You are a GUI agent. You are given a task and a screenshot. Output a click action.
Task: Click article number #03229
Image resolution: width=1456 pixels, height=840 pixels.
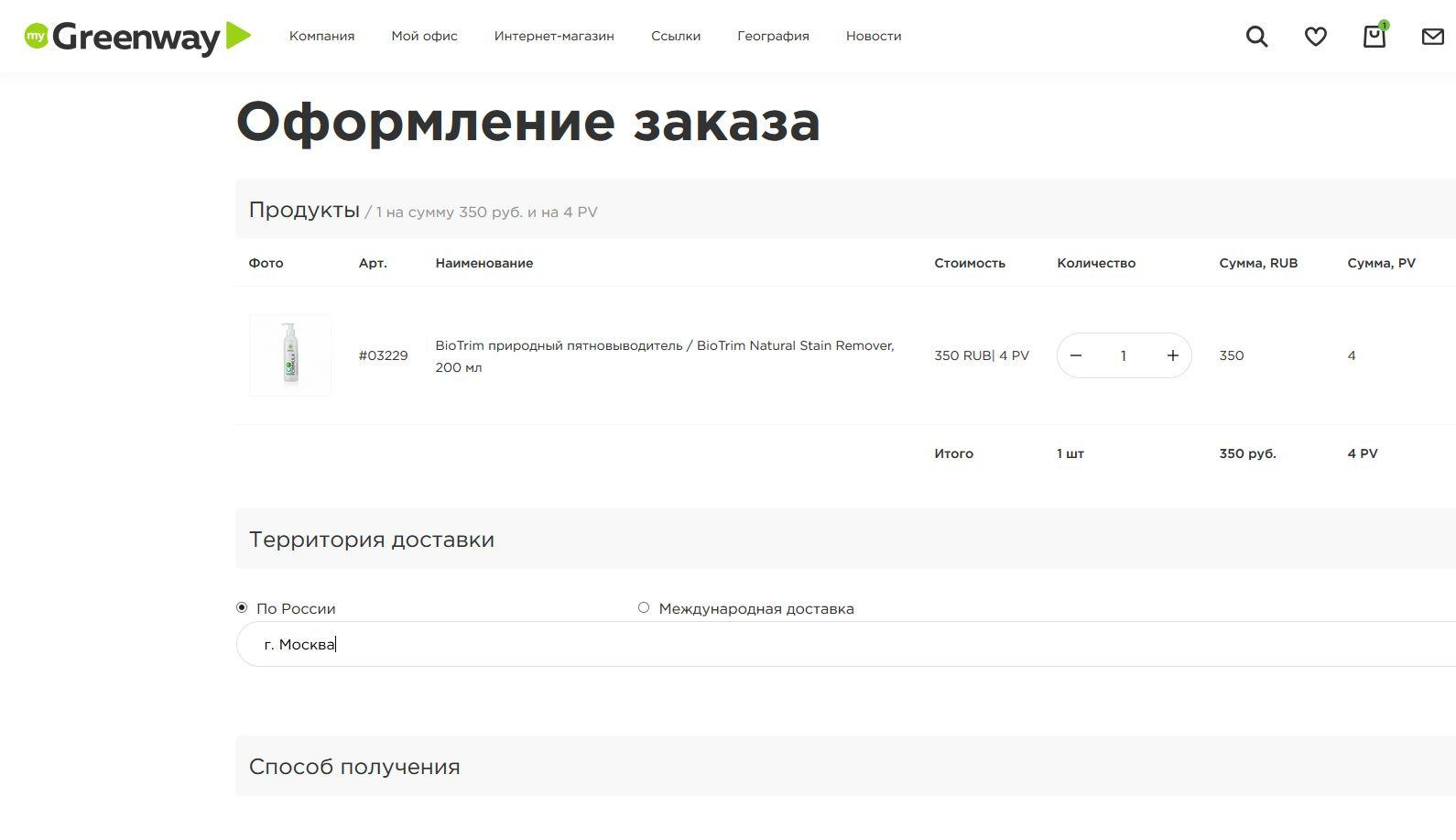point(383,355)
